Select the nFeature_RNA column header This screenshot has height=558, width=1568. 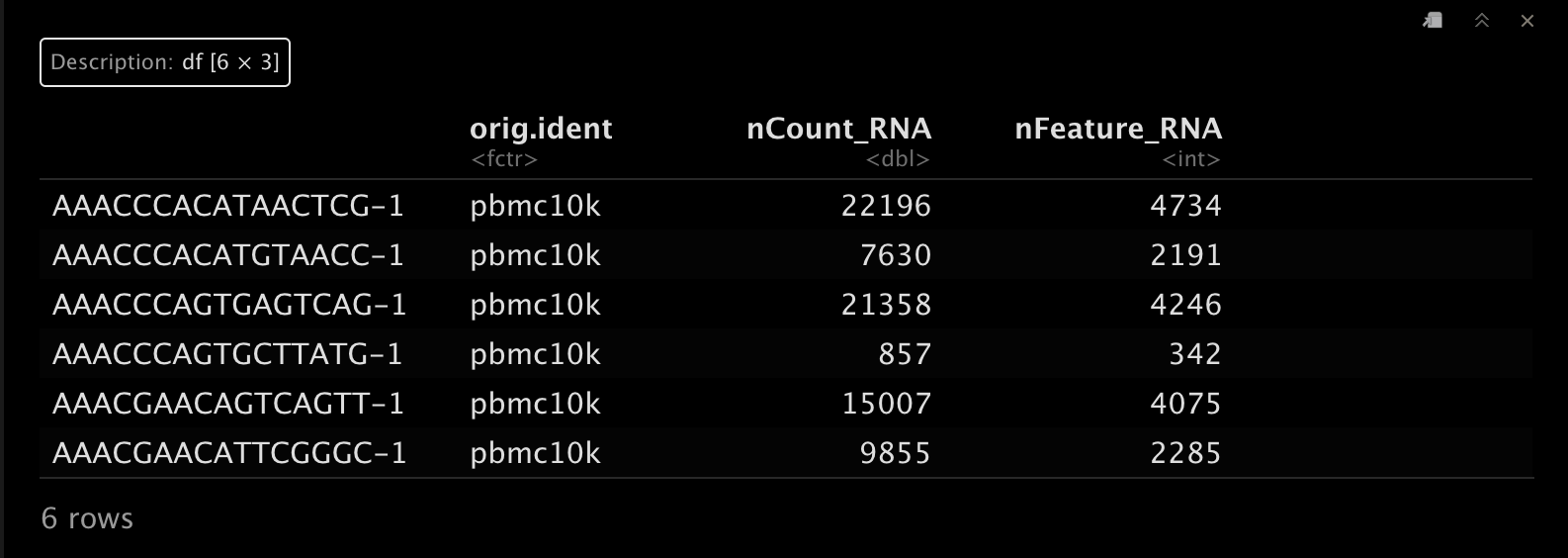point(1118,129)
